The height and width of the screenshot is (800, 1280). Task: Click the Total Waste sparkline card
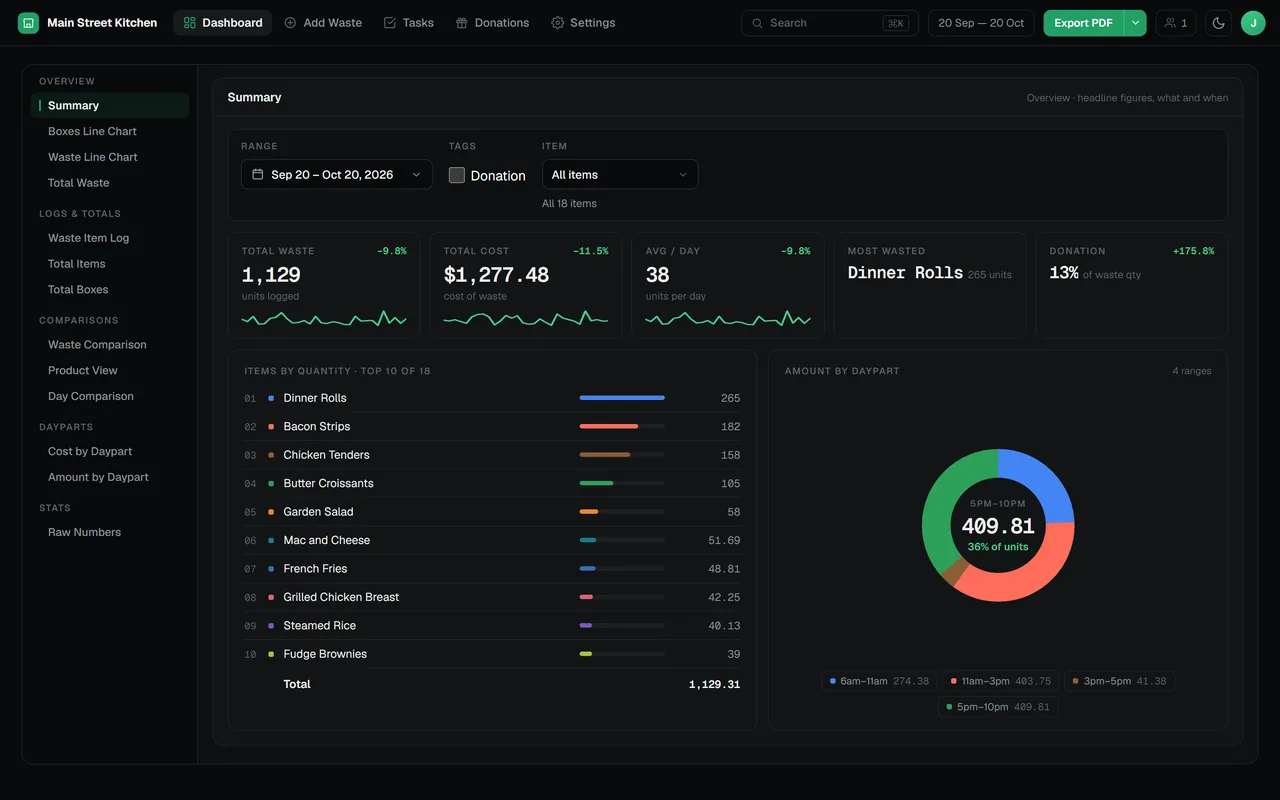click(324, 286)
